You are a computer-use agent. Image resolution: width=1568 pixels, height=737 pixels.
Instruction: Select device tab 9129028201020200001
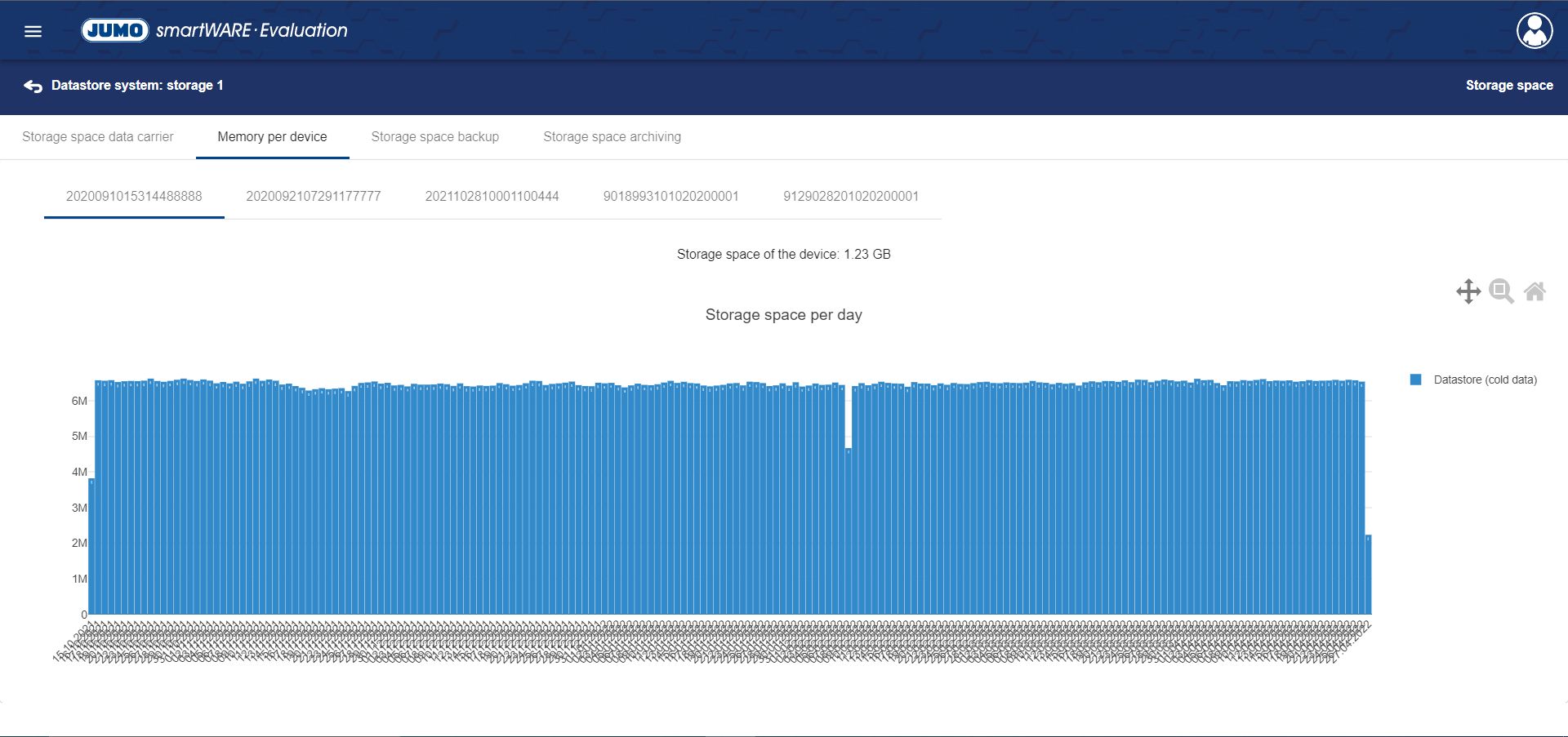pos(850,197)
